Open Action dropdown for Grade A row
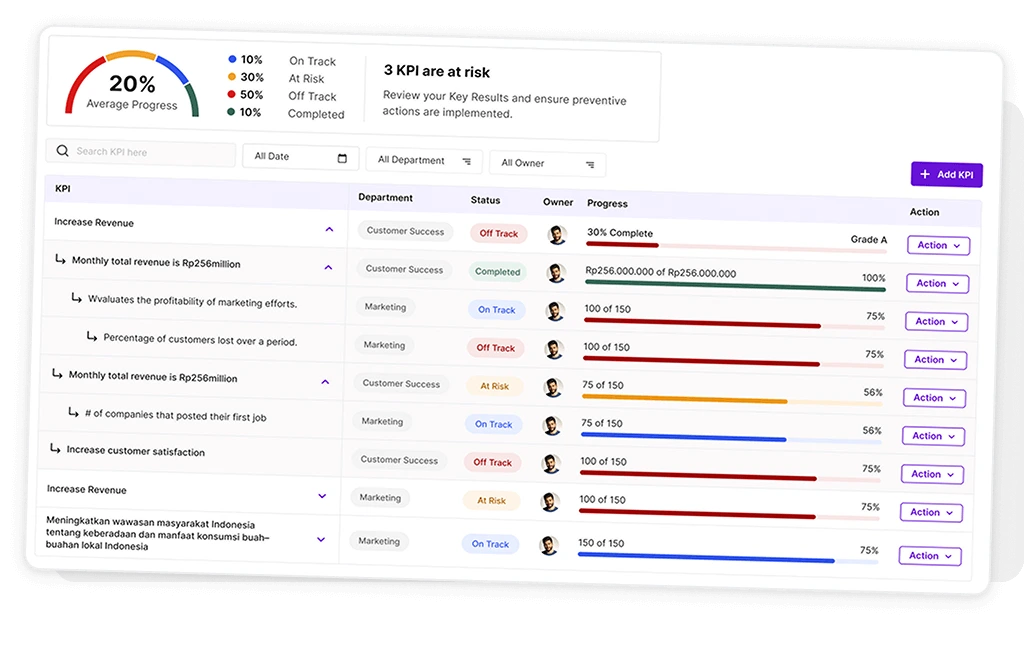The height and width of the screenshot is (658, 1029). pos(938,245)
